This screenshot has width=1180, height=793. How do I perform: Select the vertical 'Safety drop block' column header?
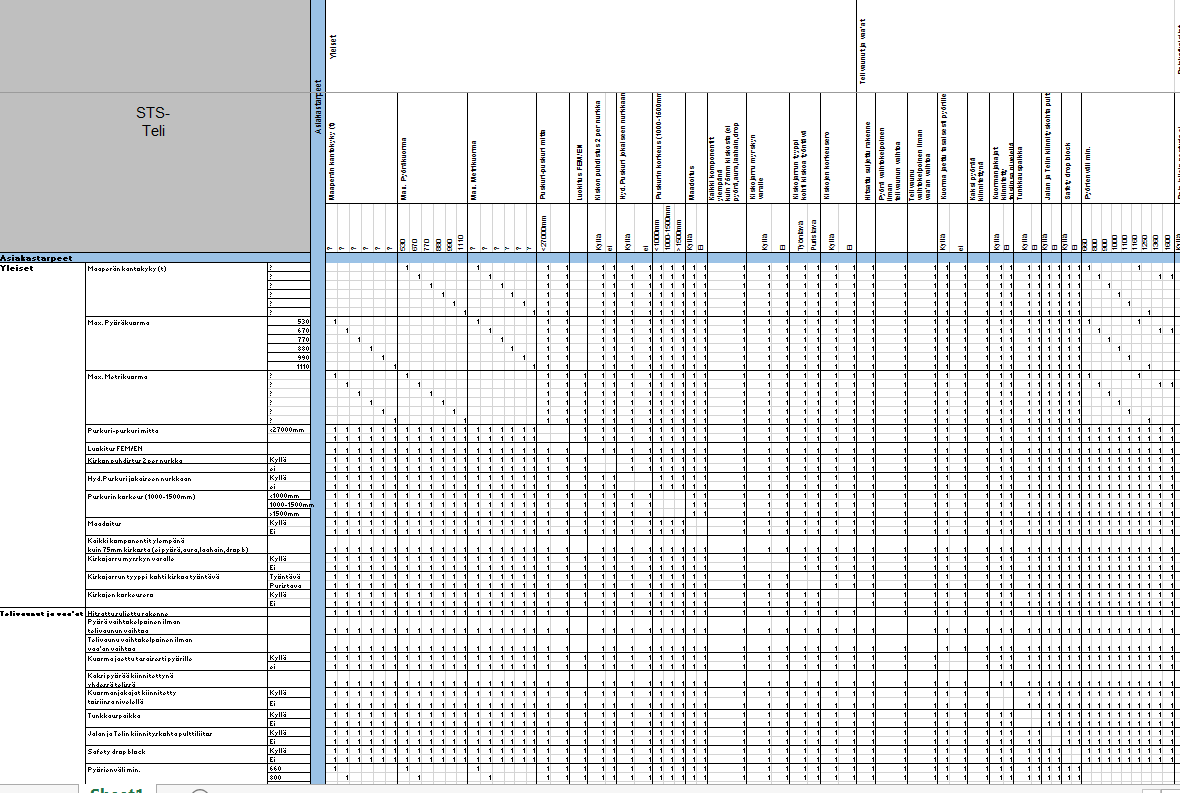point(1067,171)
